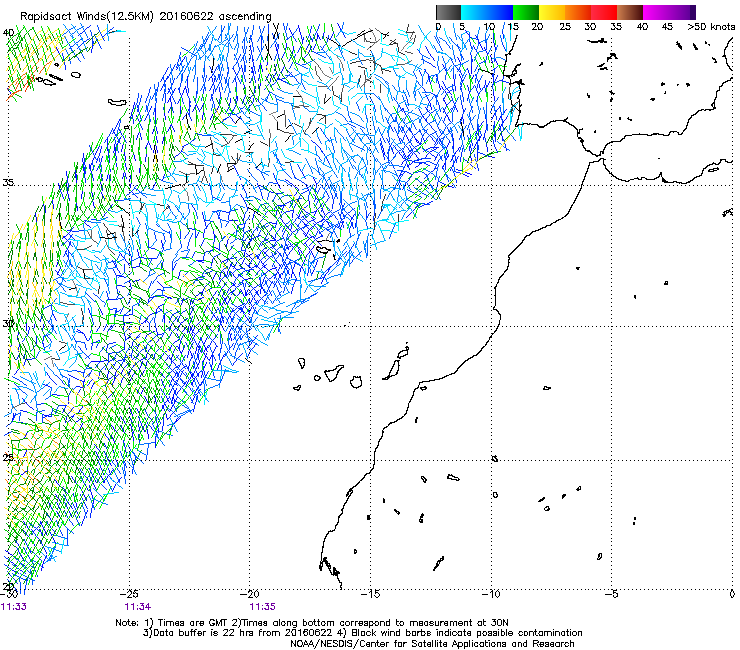Screen dimensions: 740x650
Task: Select the orange 25-30 knots legend swatch
Action: [x=578, y=12]
